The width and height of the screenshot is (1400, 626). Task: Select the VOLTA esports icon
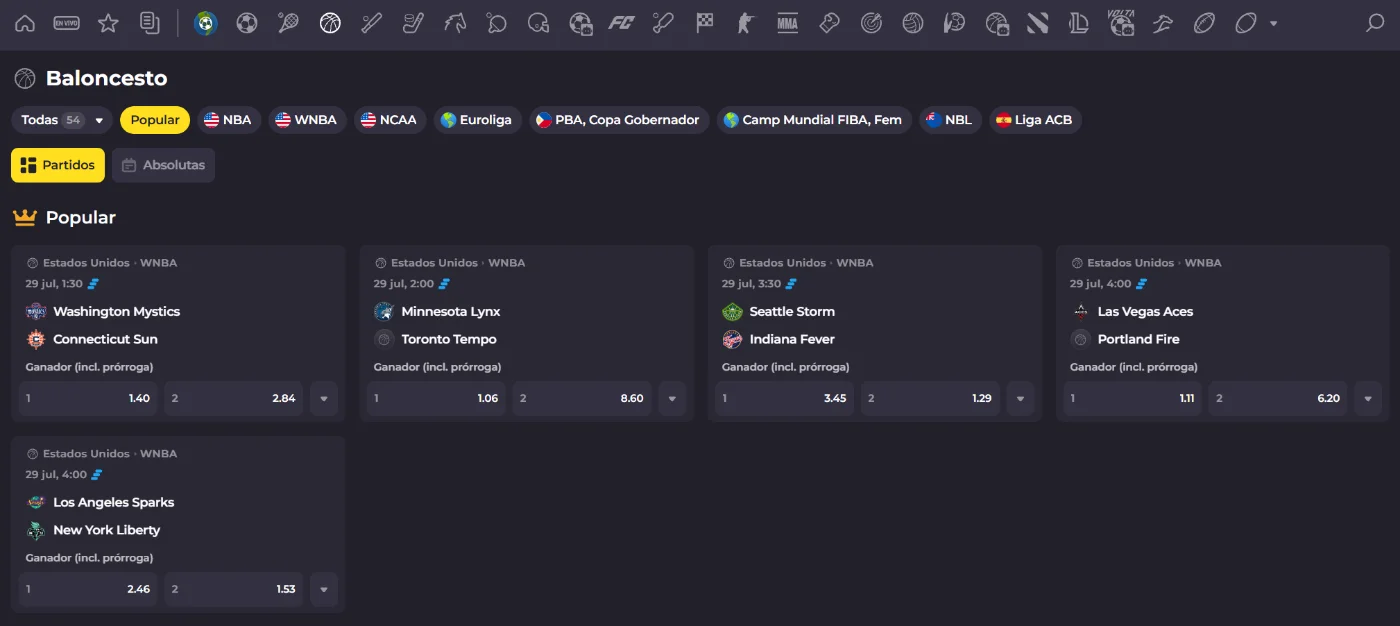point(1121,23)
